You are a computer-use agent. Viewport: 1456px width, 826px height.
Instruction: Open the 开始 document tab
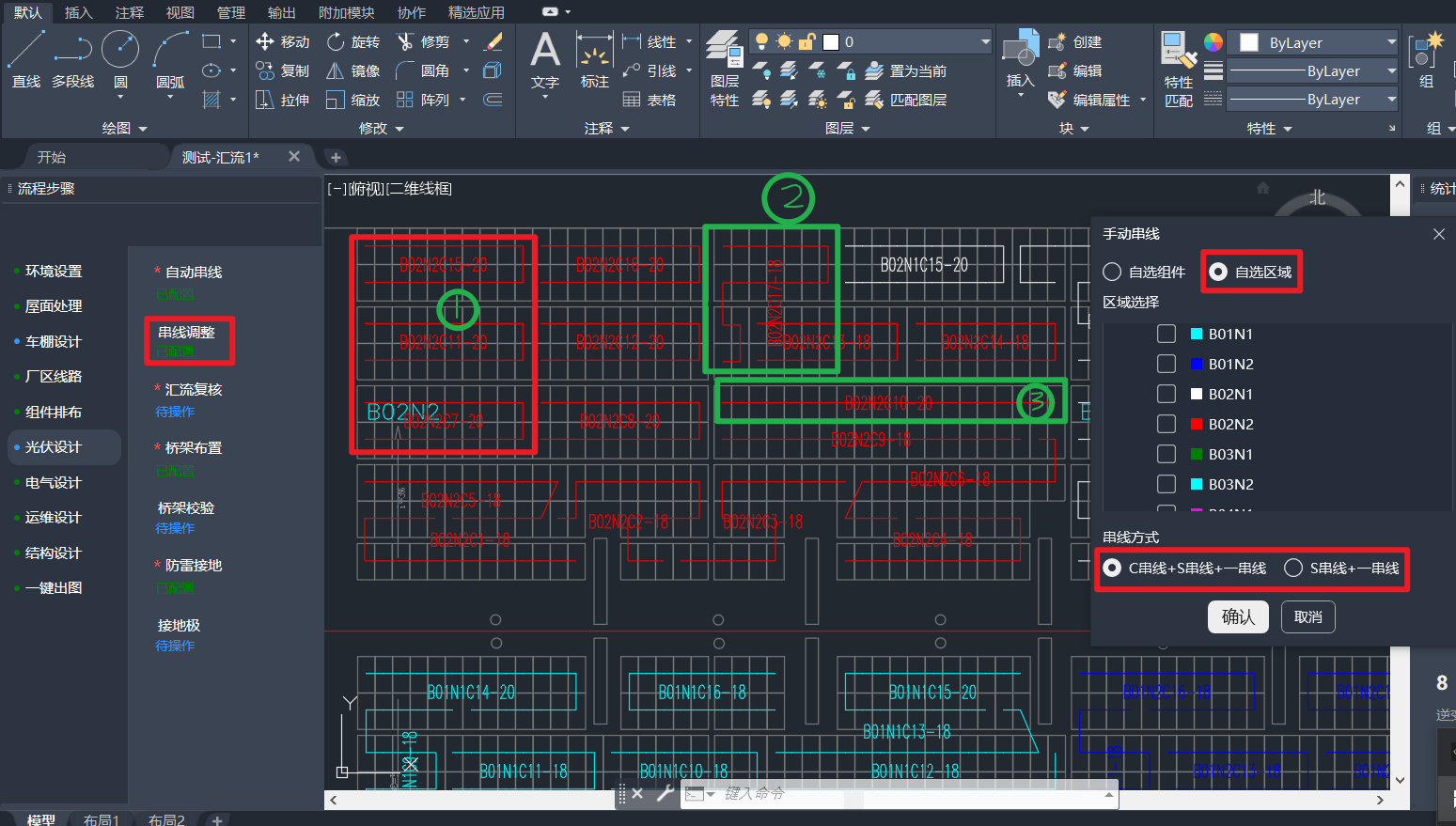click(52, 157)
